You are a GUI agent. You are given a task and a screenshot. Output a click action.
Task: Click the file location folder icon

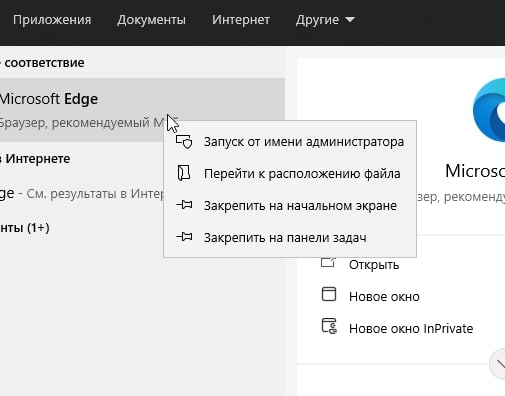coord(184,173)
